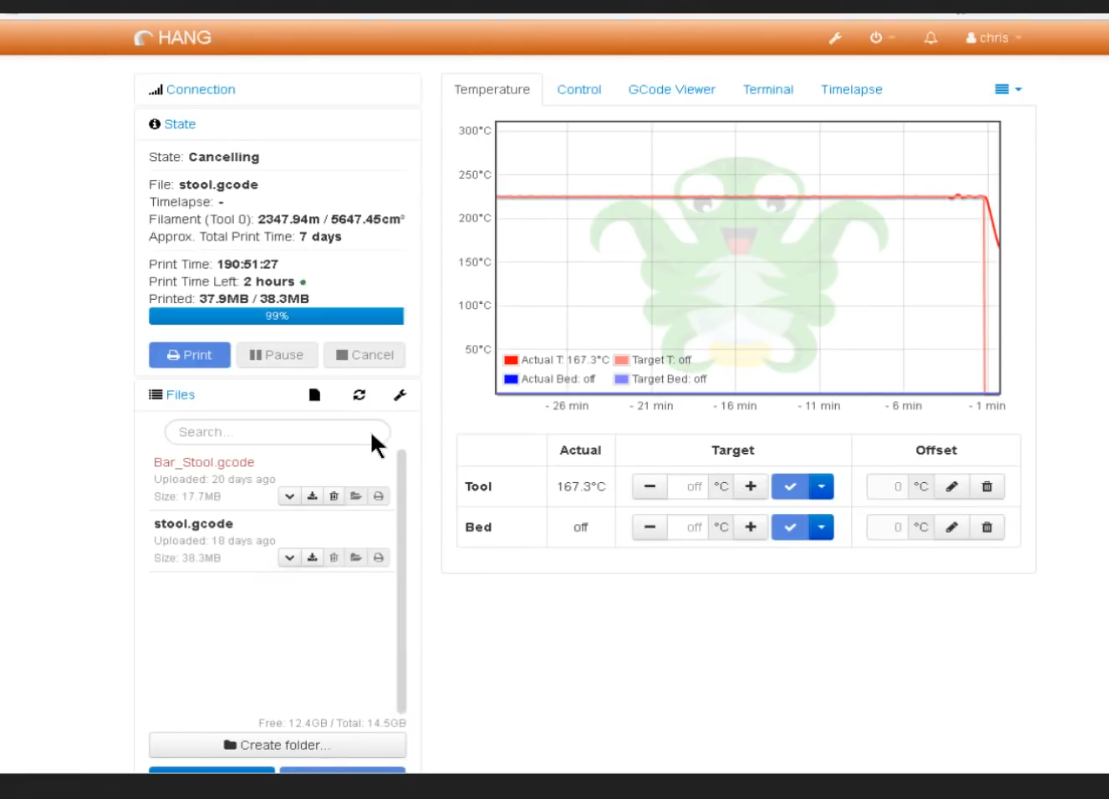Click the Tool target temperature field
This screenshot has height=799, width=1109.
click(x=688, y=486)
